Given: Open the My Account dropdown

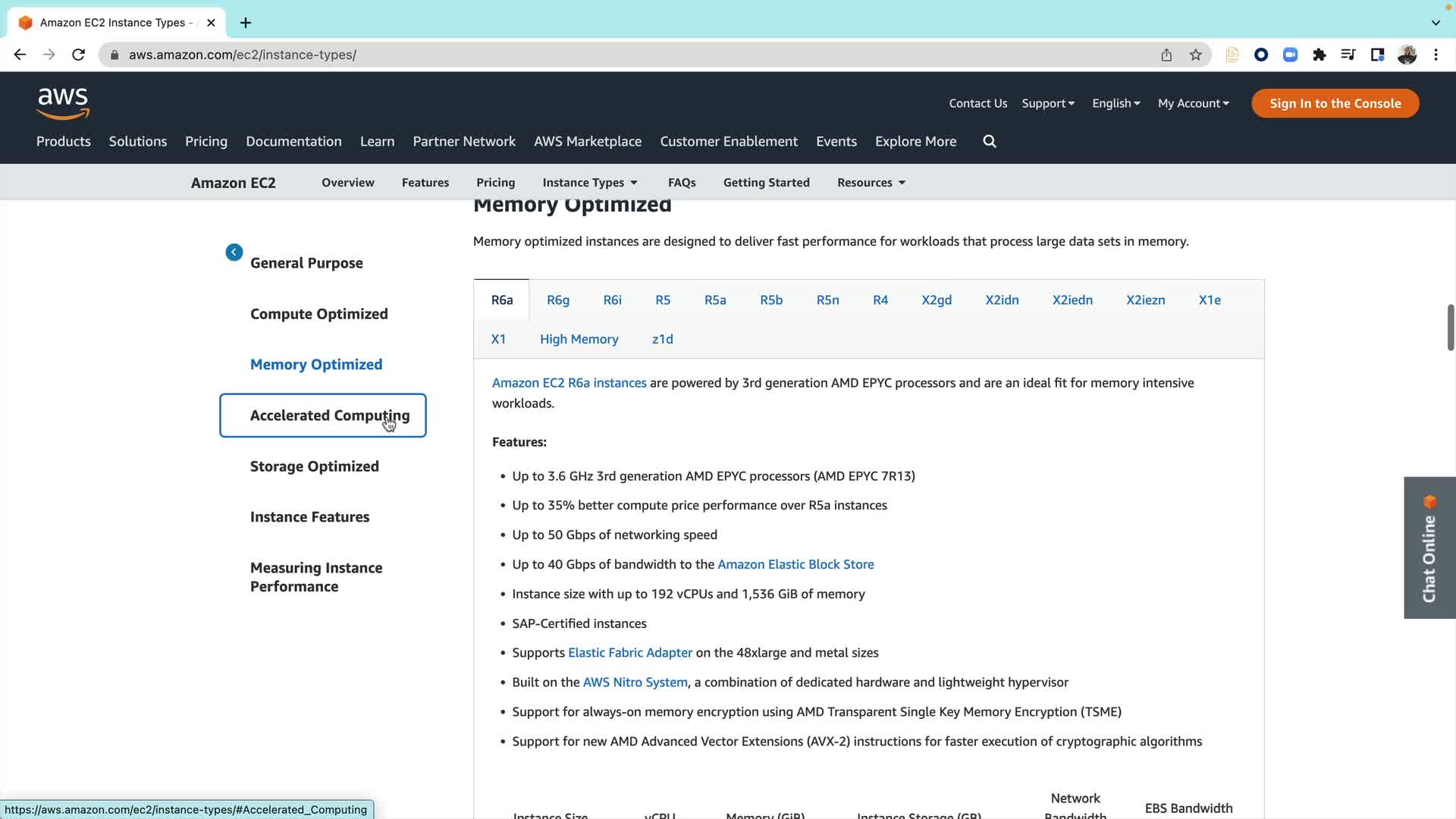Looking at the screenshot, I should [x=1193, y=103].
